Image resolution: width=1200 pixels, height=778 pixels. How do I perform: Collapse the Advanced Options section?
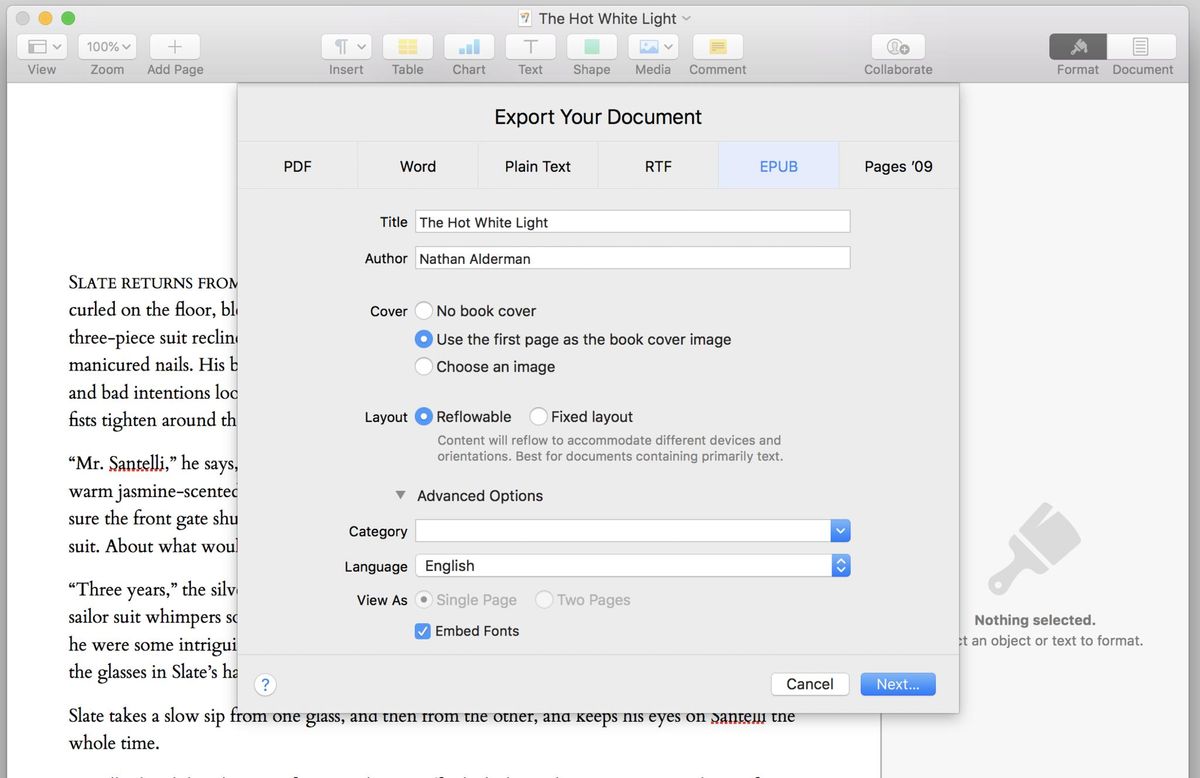399,494
